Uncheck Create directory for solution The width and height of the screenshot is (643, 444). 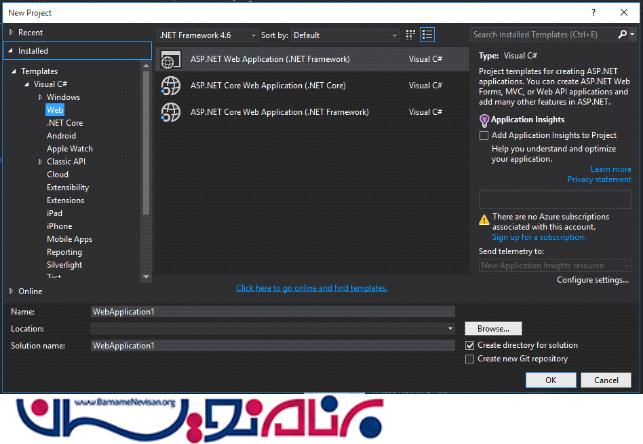[x=470, y=346]
